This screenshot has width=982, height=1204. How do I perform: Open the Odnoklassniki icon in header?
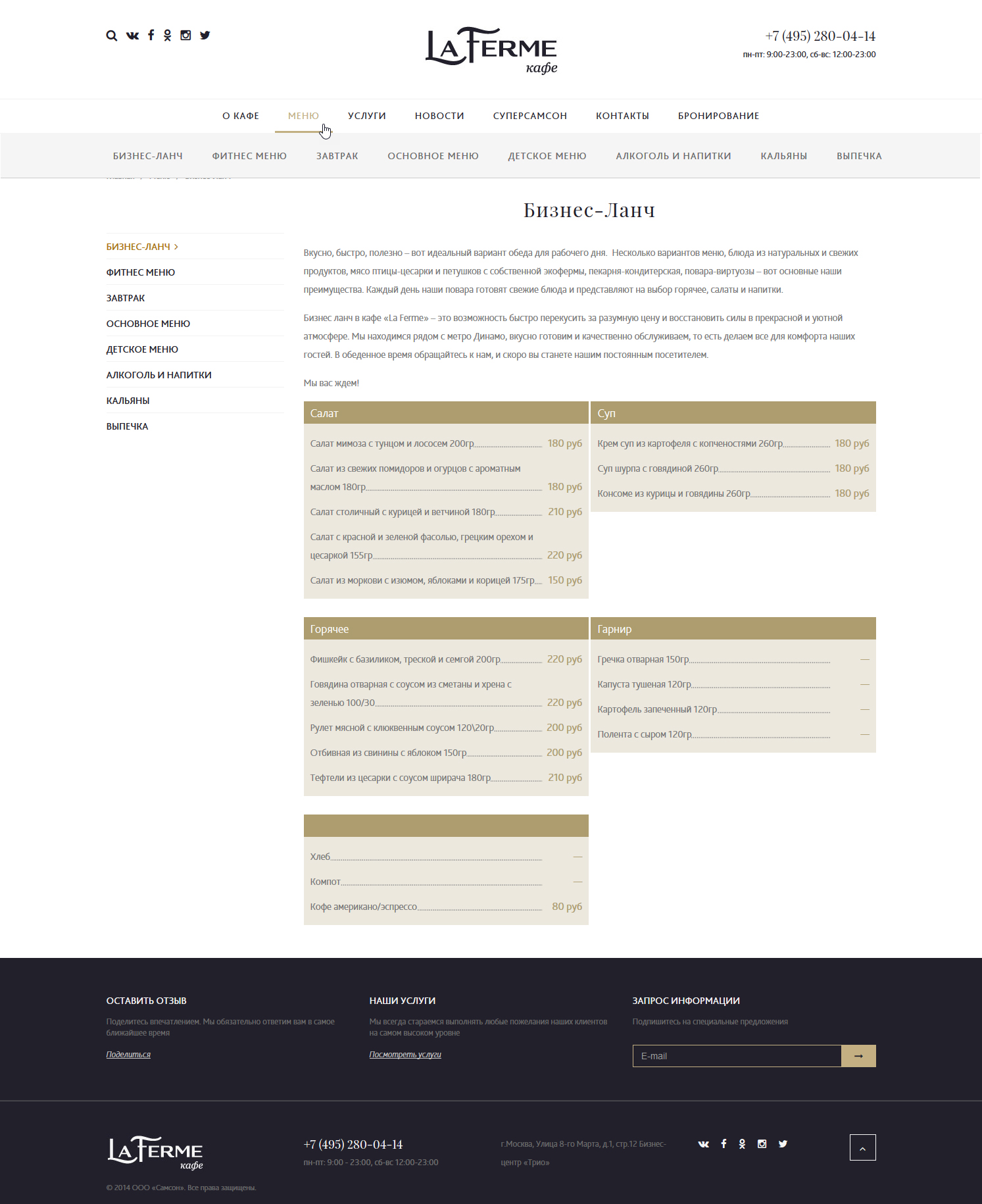coord(168,36)
